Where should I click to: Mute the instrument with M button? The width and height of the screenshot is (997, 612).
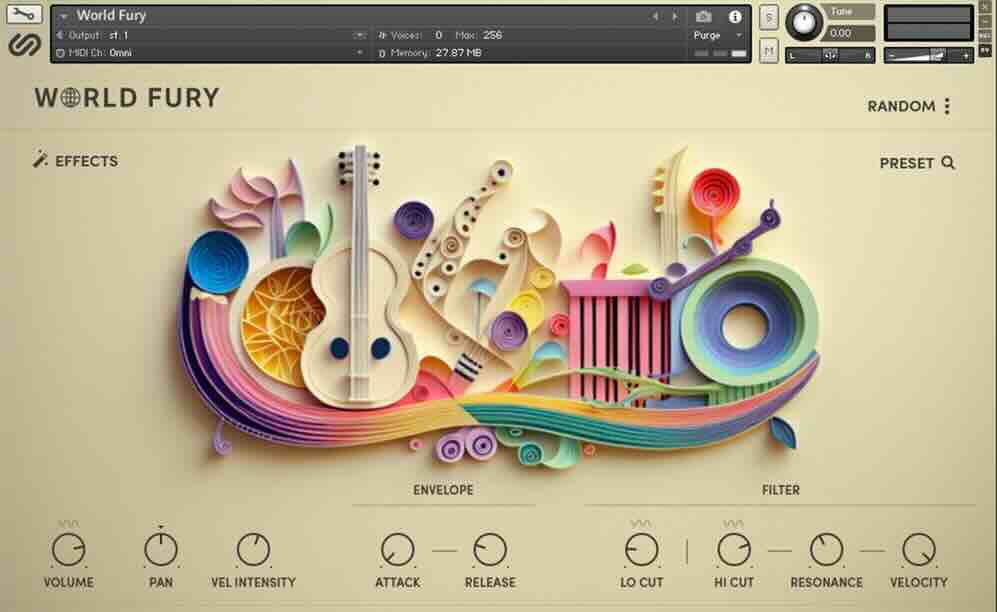769,50
